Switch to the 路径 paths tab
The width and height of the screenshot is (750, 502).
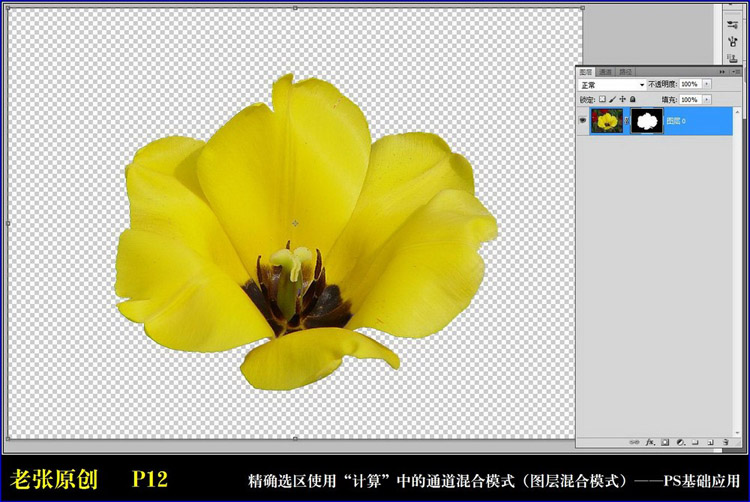pos(625,72)
